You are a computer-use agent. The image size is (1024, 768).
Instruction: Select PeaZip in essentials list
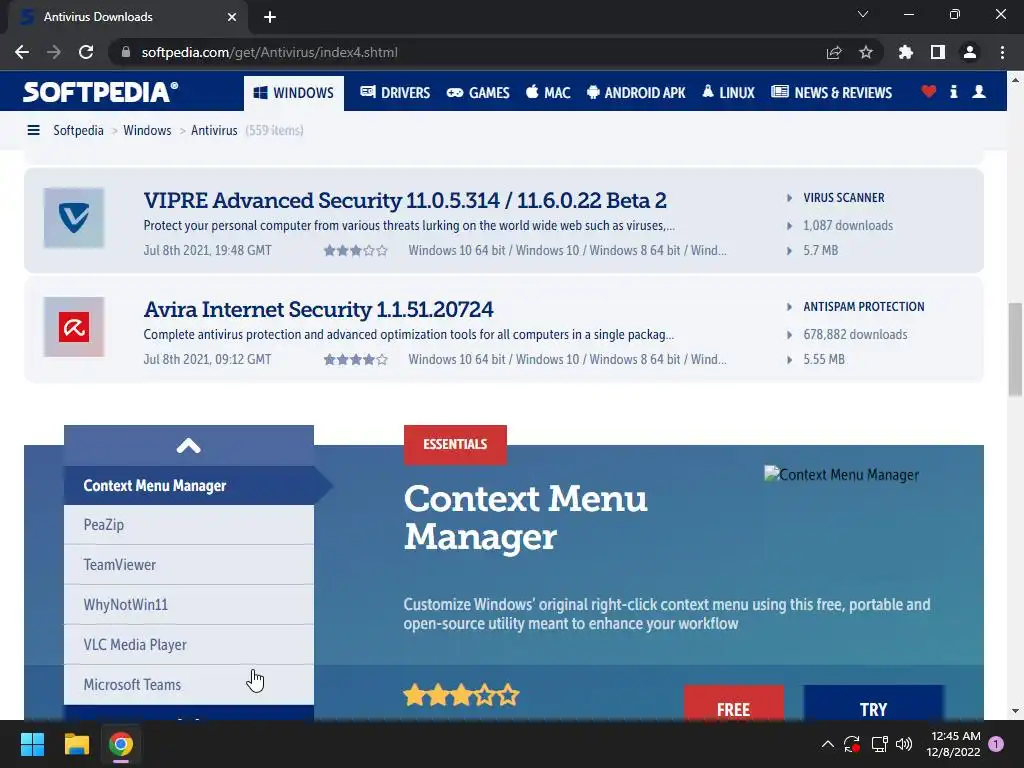(x=189, y=525)
